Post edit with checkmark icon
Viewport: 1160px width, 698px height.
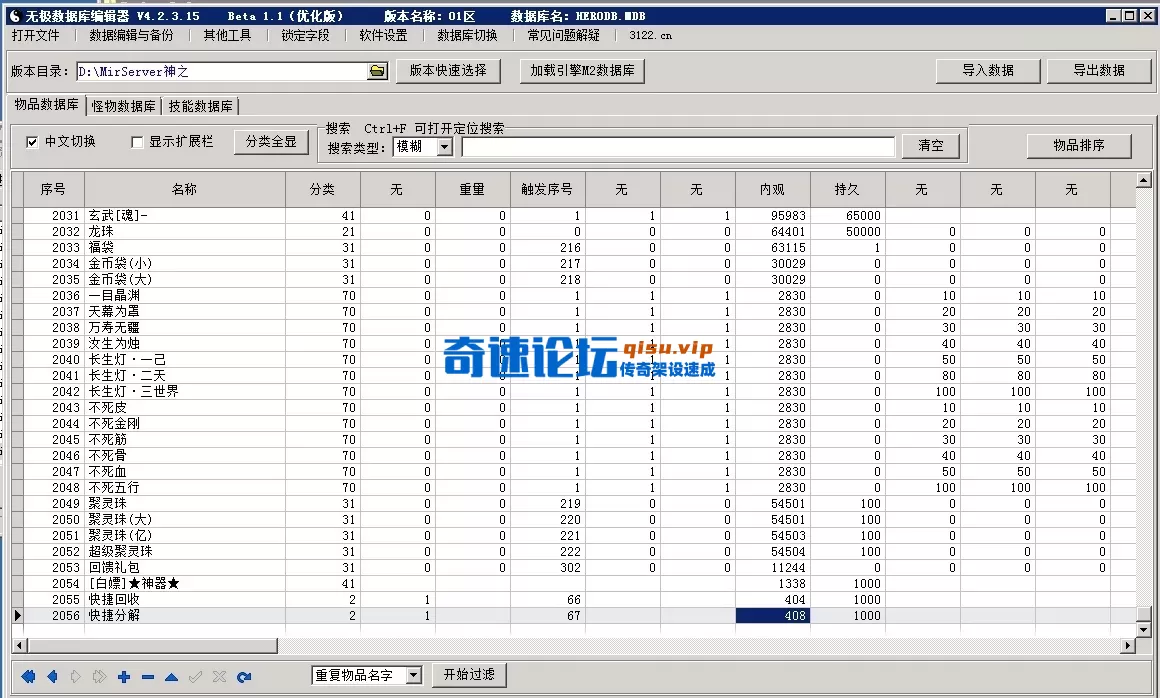pos(195,677)
